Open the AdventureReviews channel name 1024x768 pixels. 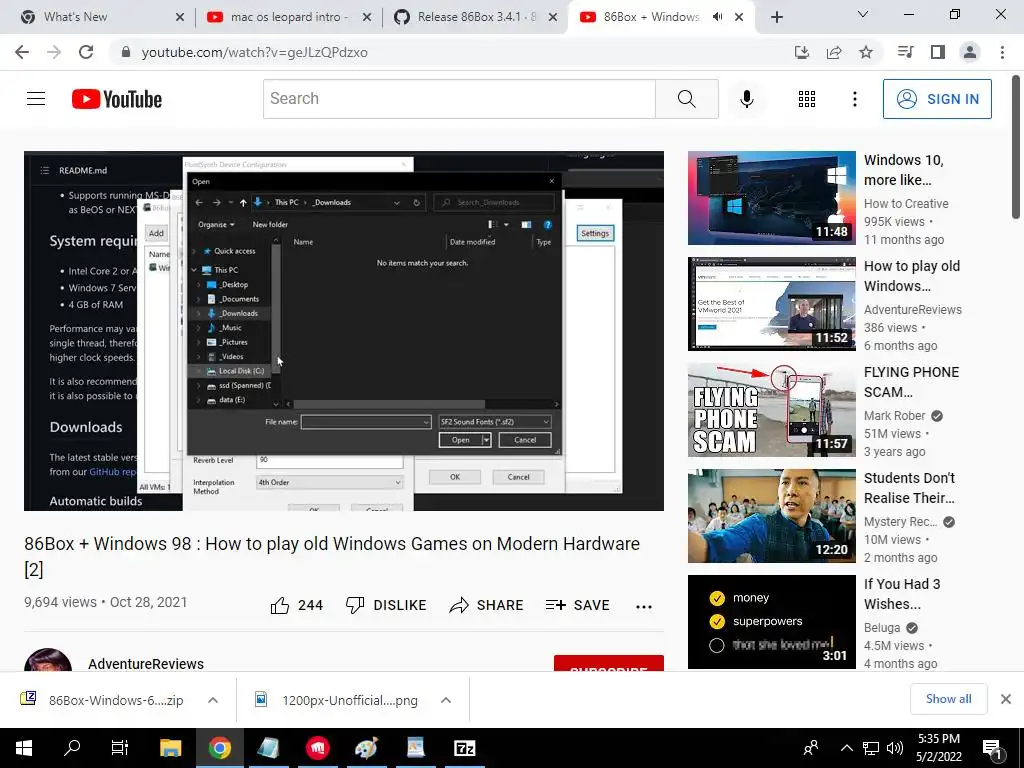tap(146, 664)
